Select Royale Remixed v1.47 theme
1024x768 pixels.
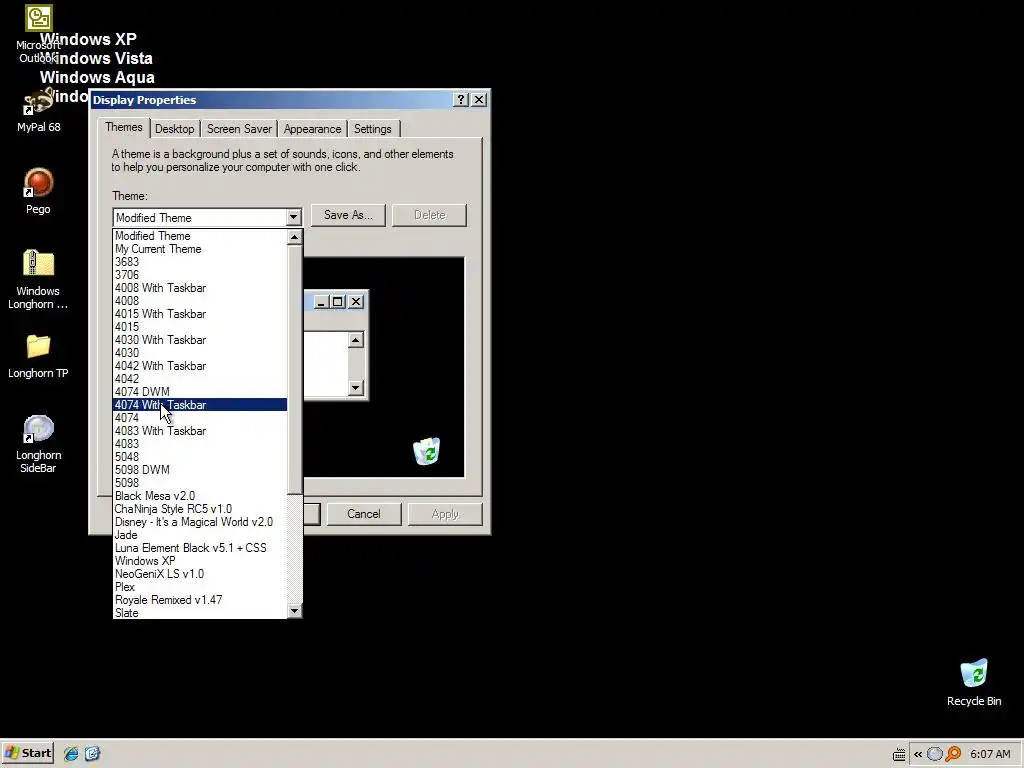coord(200,600)
